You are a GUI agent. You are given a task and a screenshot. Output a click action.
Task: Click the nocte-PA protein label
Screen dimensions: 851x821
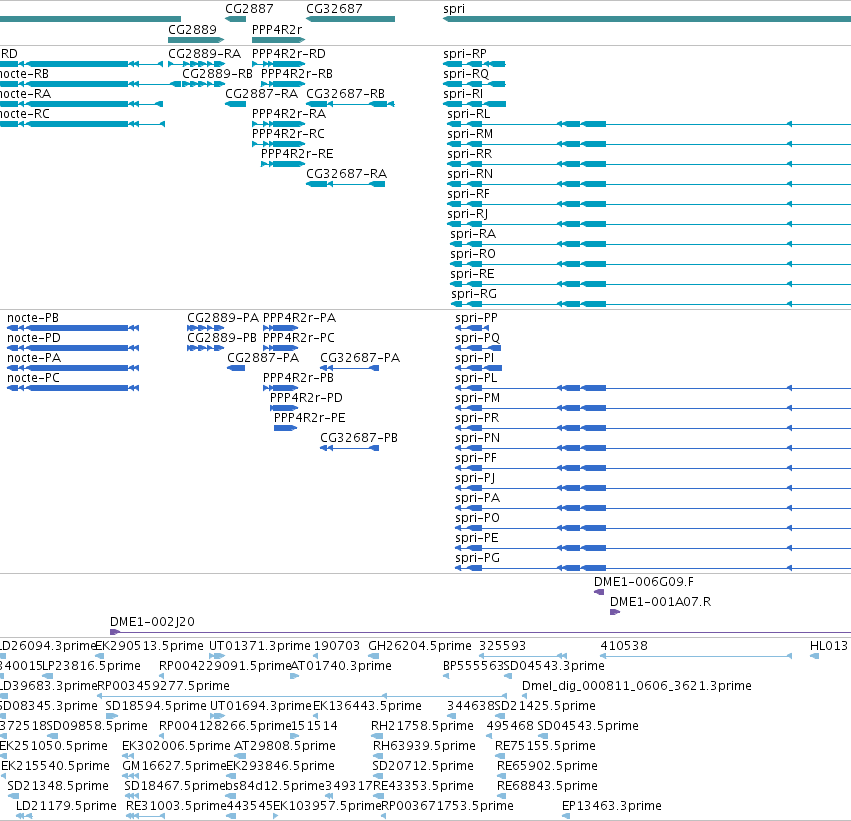click(x=34, y=358)
